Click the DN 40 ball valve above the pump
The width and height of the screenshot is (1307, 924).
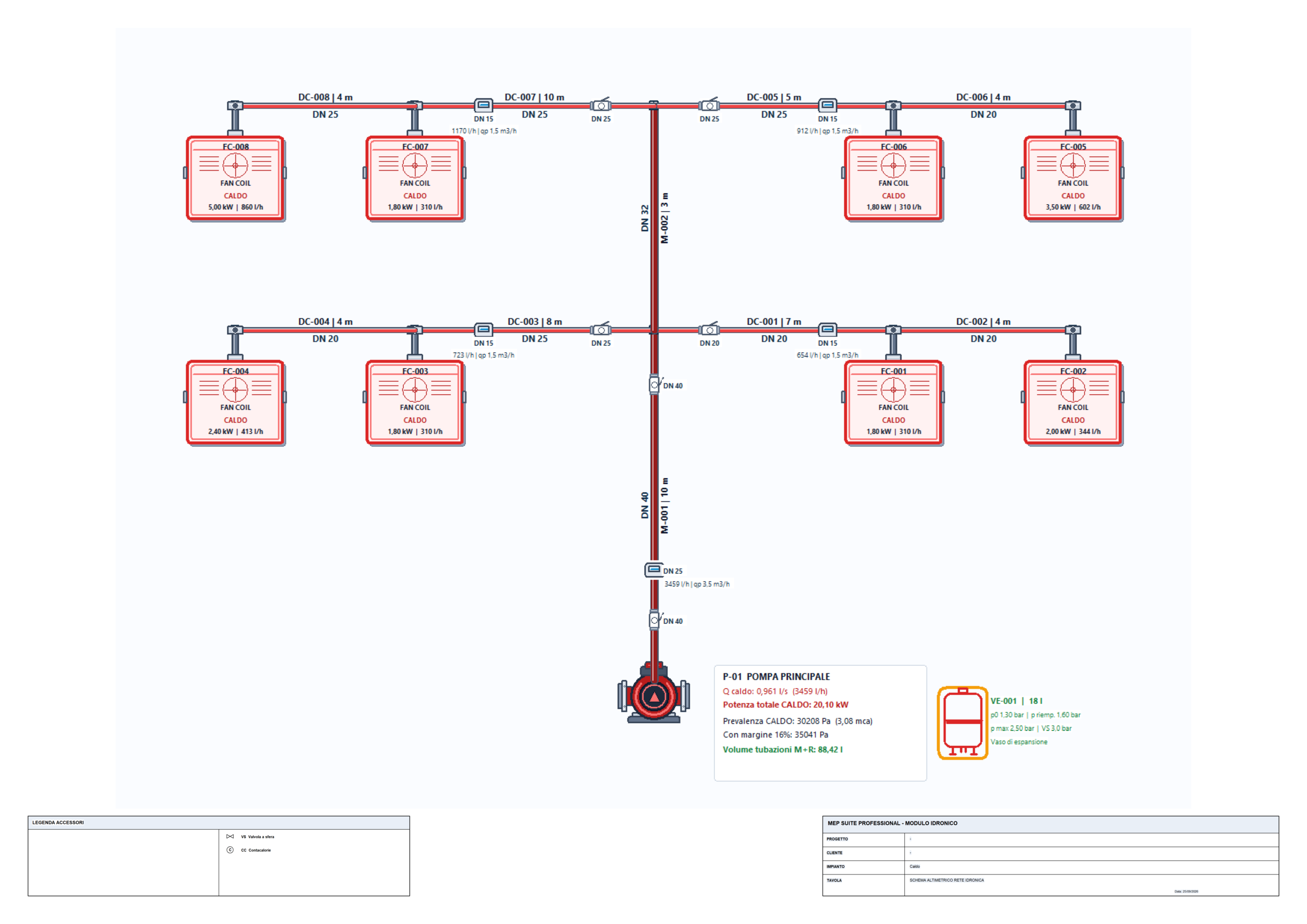pyautogui.click(x=655, y=619)
